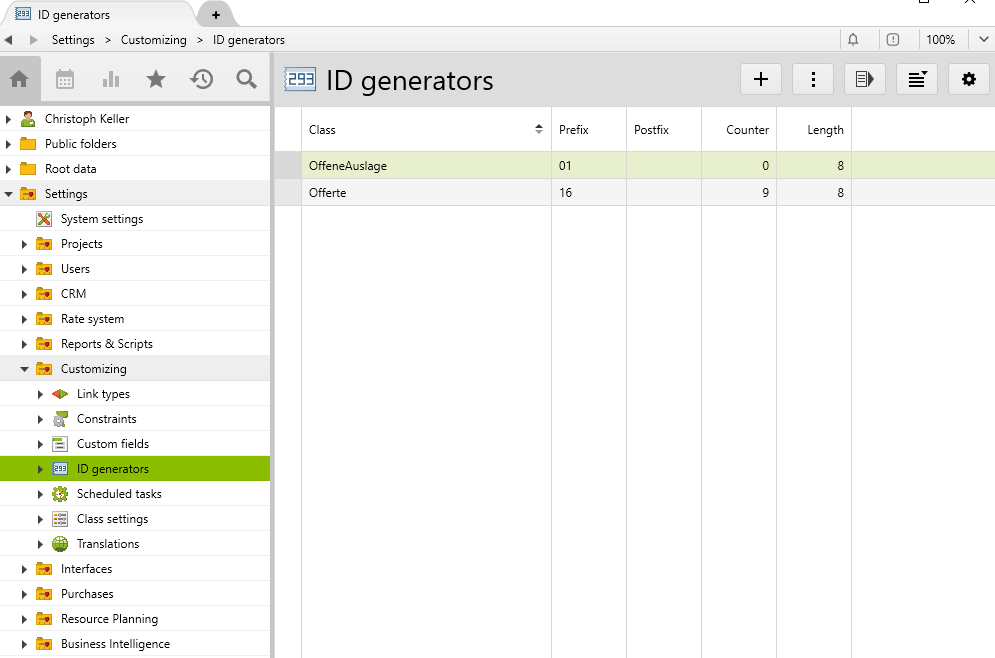Viewport: 995px width, 658px height.
Task: Open the history clock icon
Action: click(202, 80)
